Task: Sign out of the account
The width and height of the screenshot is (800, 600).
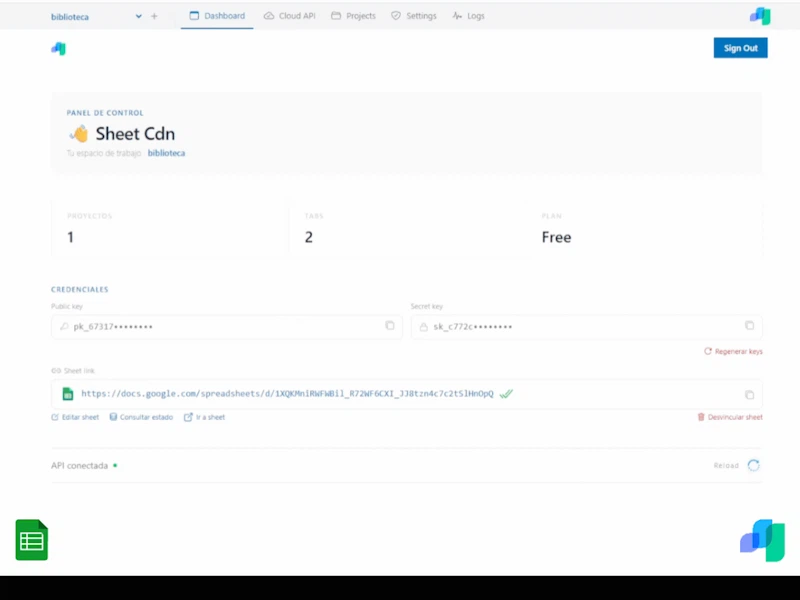Action: coord(740,48)
